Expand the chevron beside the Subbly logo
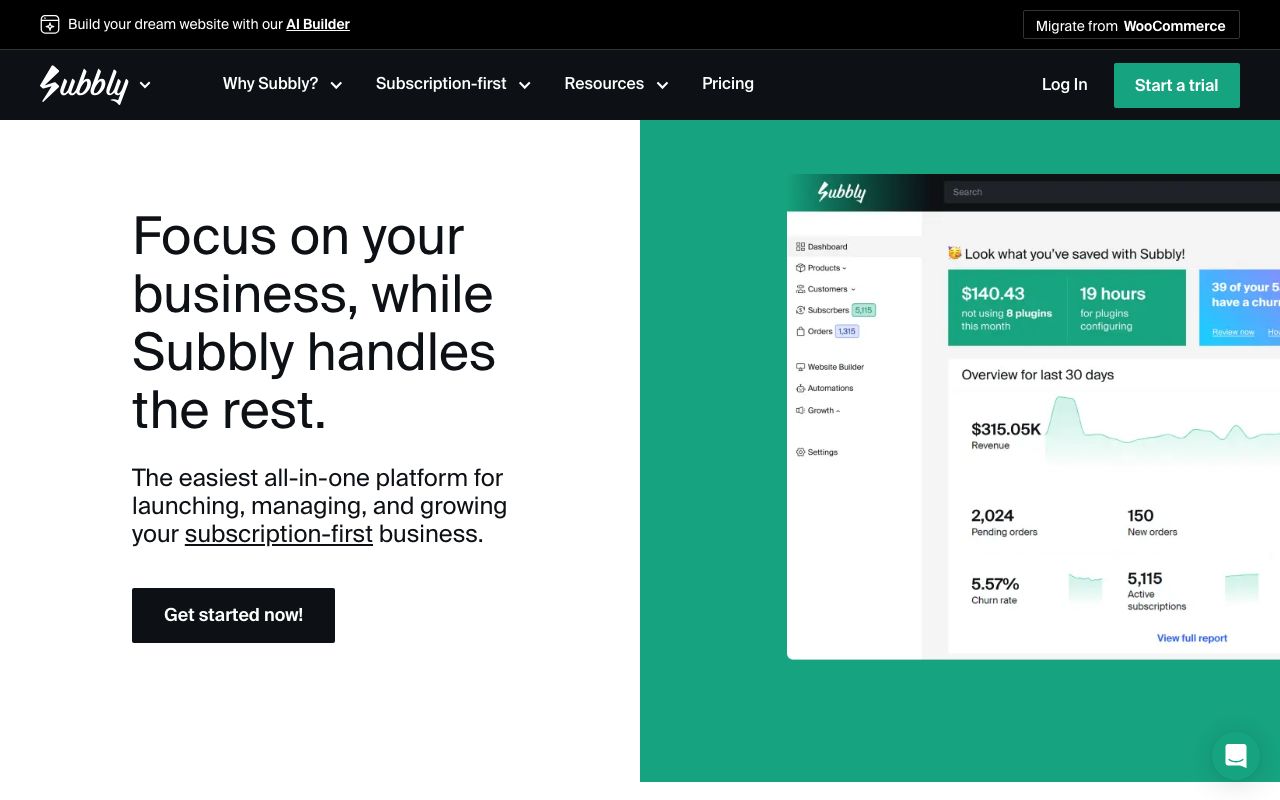This screenshot has height=800, width=1280. [145, 85]
